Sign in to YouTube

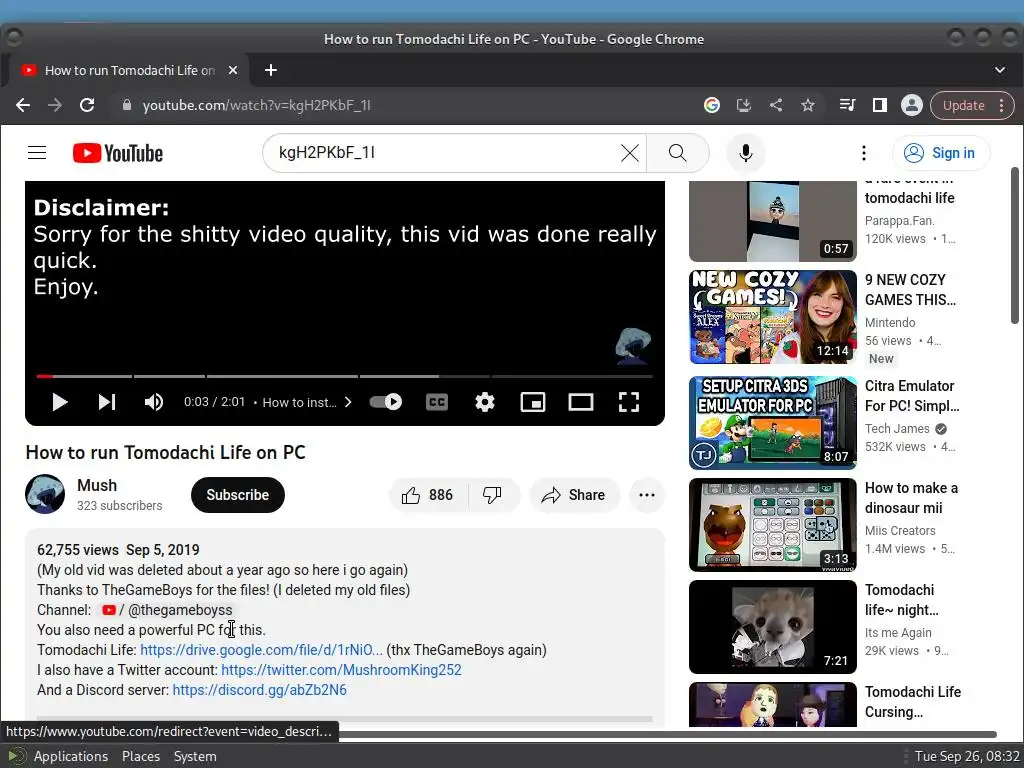941,153
